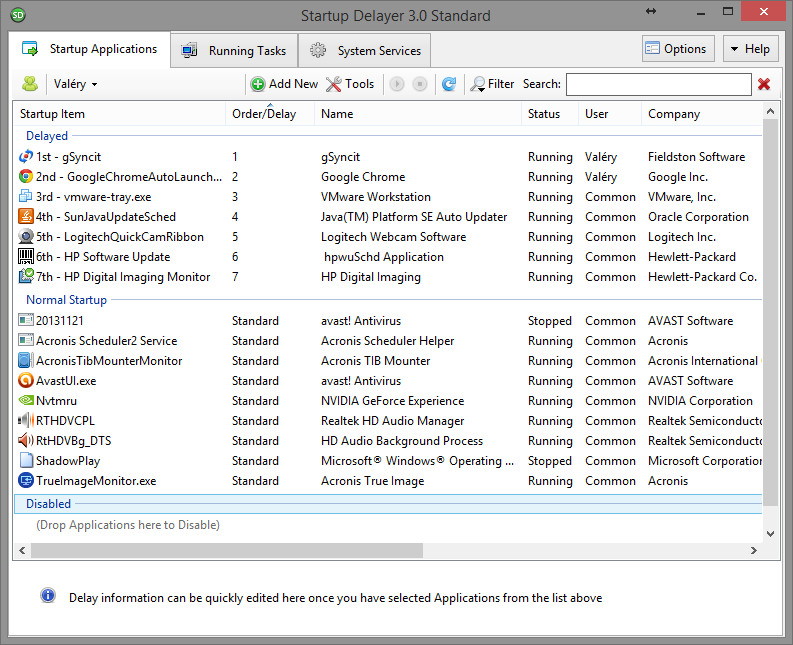The width and height of the screenshot is (793, 645).
Task: Switch to the Startup Applications tab
Action: [90, 49]
